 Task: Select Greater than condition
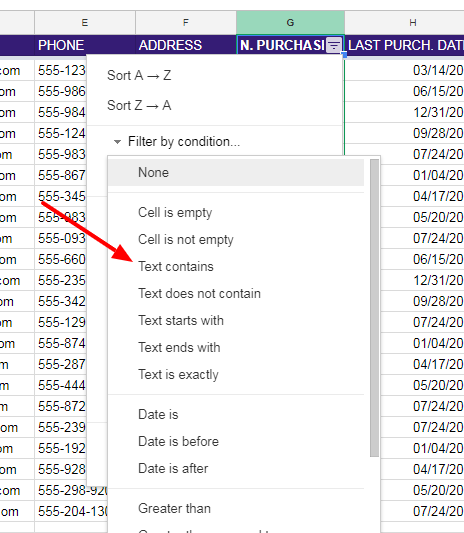click(236, 509)
